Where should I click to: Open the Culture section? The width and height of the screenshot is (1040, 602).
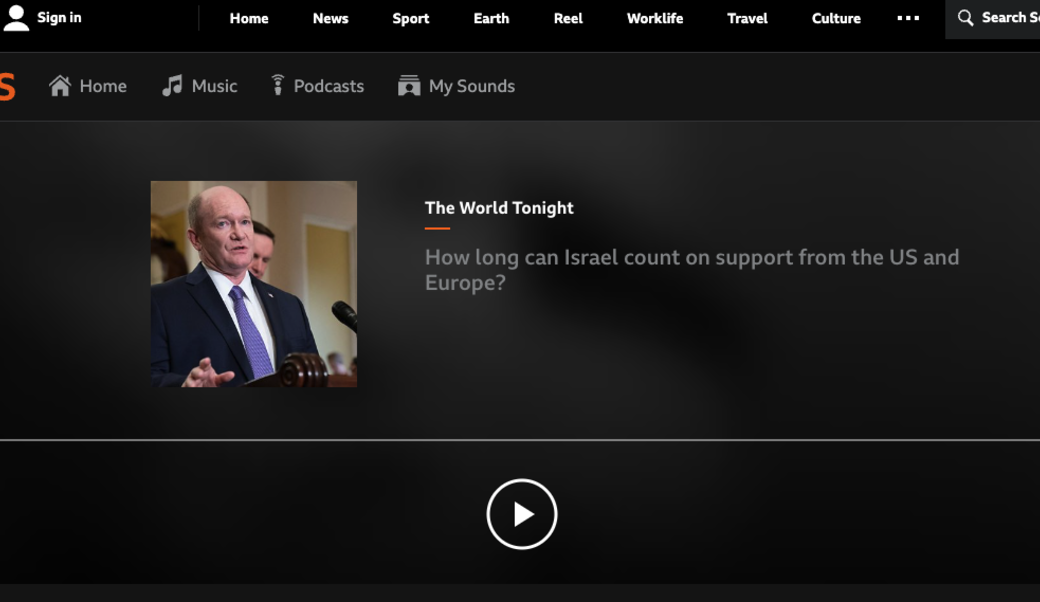point(836,18)
